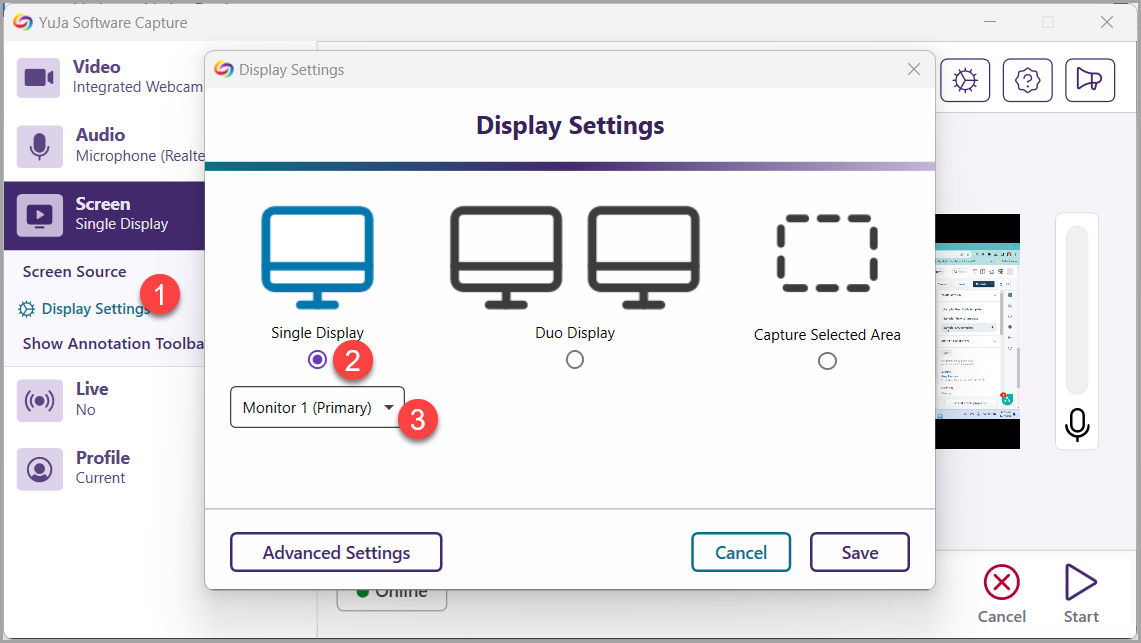
Task: Open the help question mark icon
Action: coord(1027,80)
